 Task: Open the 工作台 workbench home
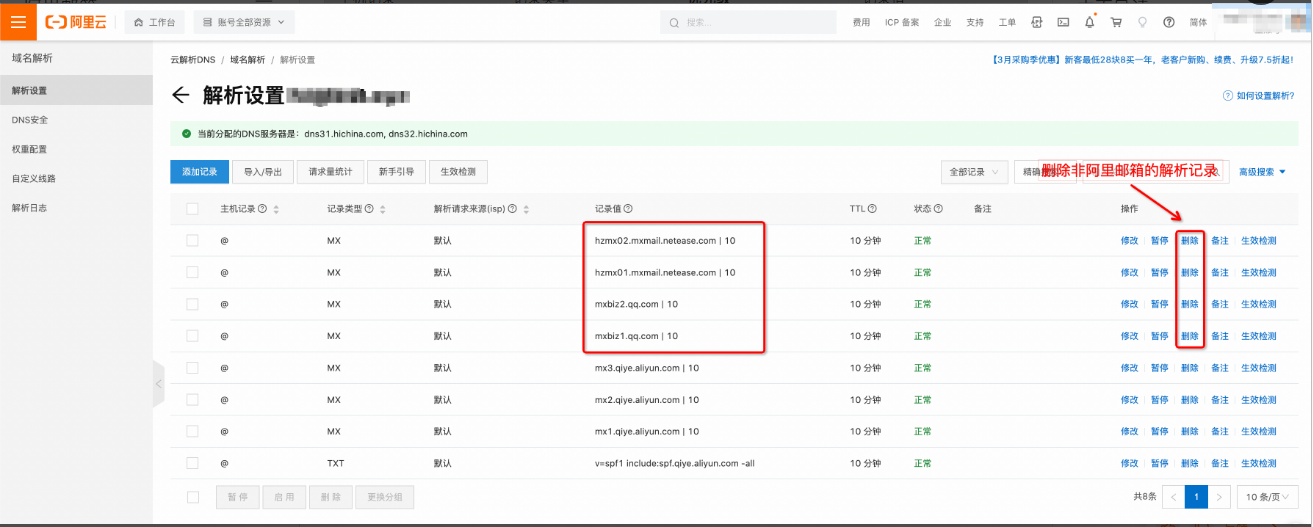pyautogui.click(x=155, y=22)
